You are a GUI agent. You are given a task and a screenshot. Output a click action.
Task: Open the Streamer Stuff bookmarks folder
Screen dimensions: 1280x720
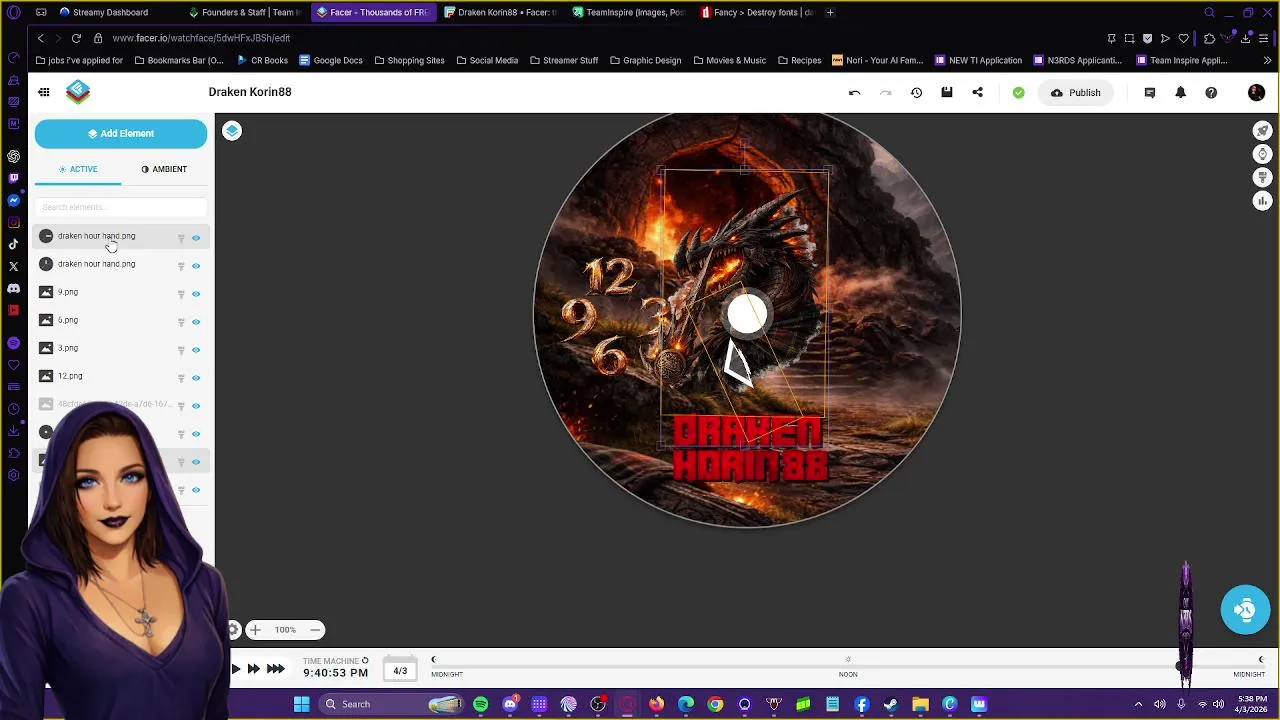[x=564, y=60]
